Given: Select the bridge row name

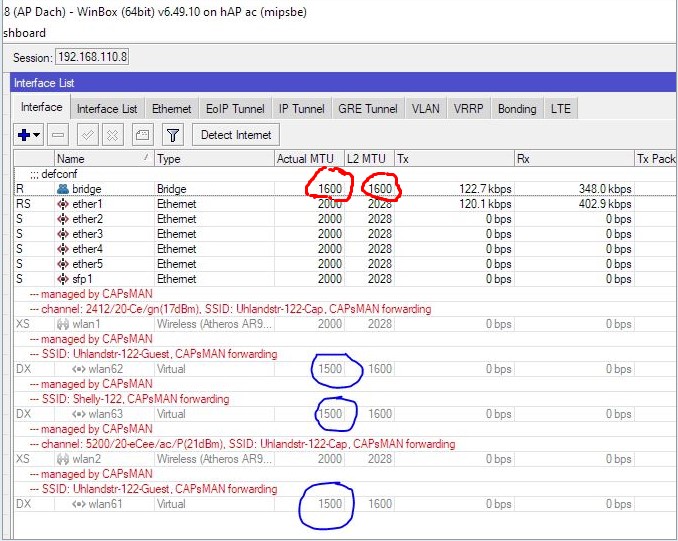Looking at the screenshot, I should pyautogui.click(x=87, y=189).
